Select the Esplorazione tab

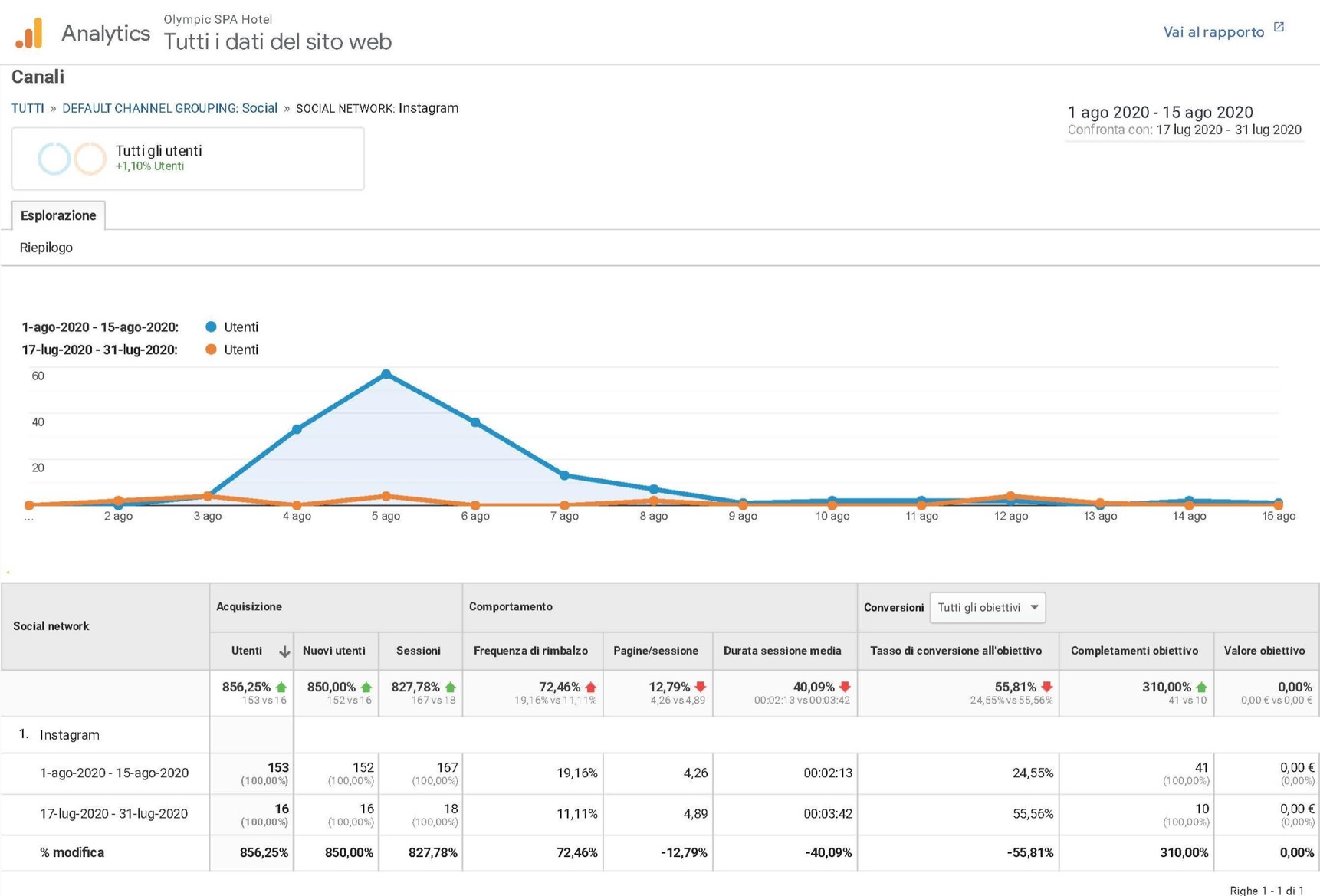coord(58,215)
